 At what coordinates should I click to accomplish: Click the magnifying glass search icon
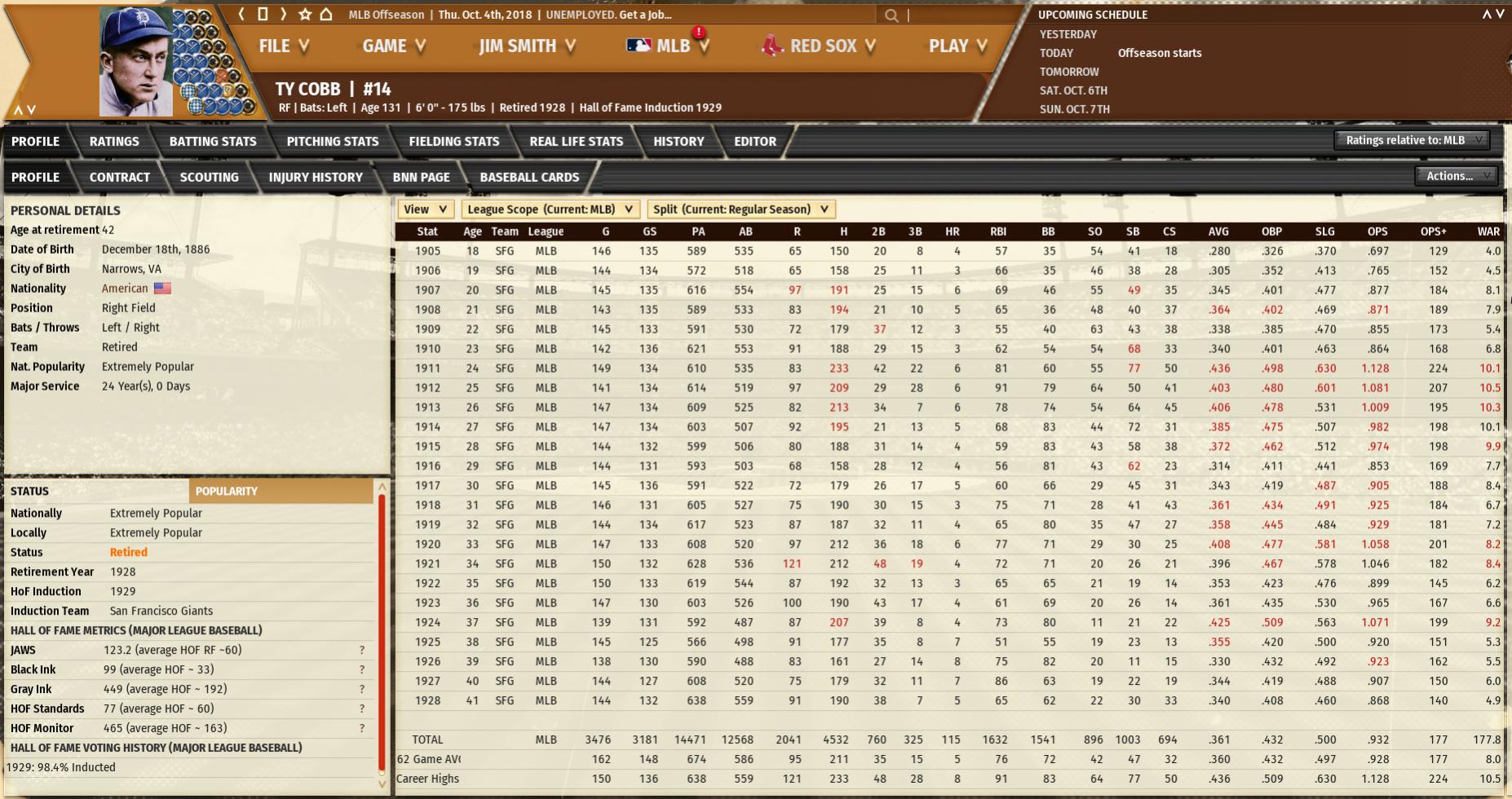pos(891,15)
